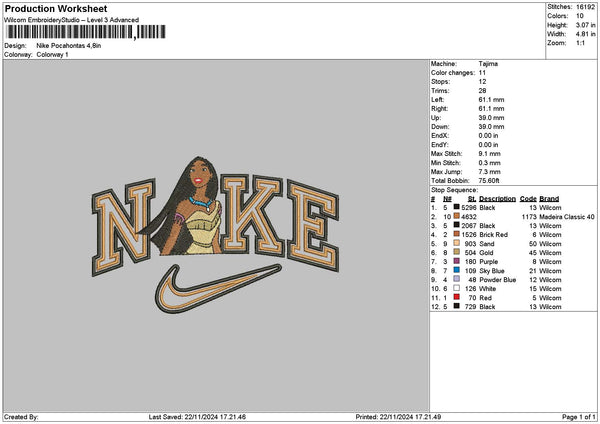Select the 'Right:' measurement label
Viewport: 600px width, 424px height.
(x=439, y=109)
